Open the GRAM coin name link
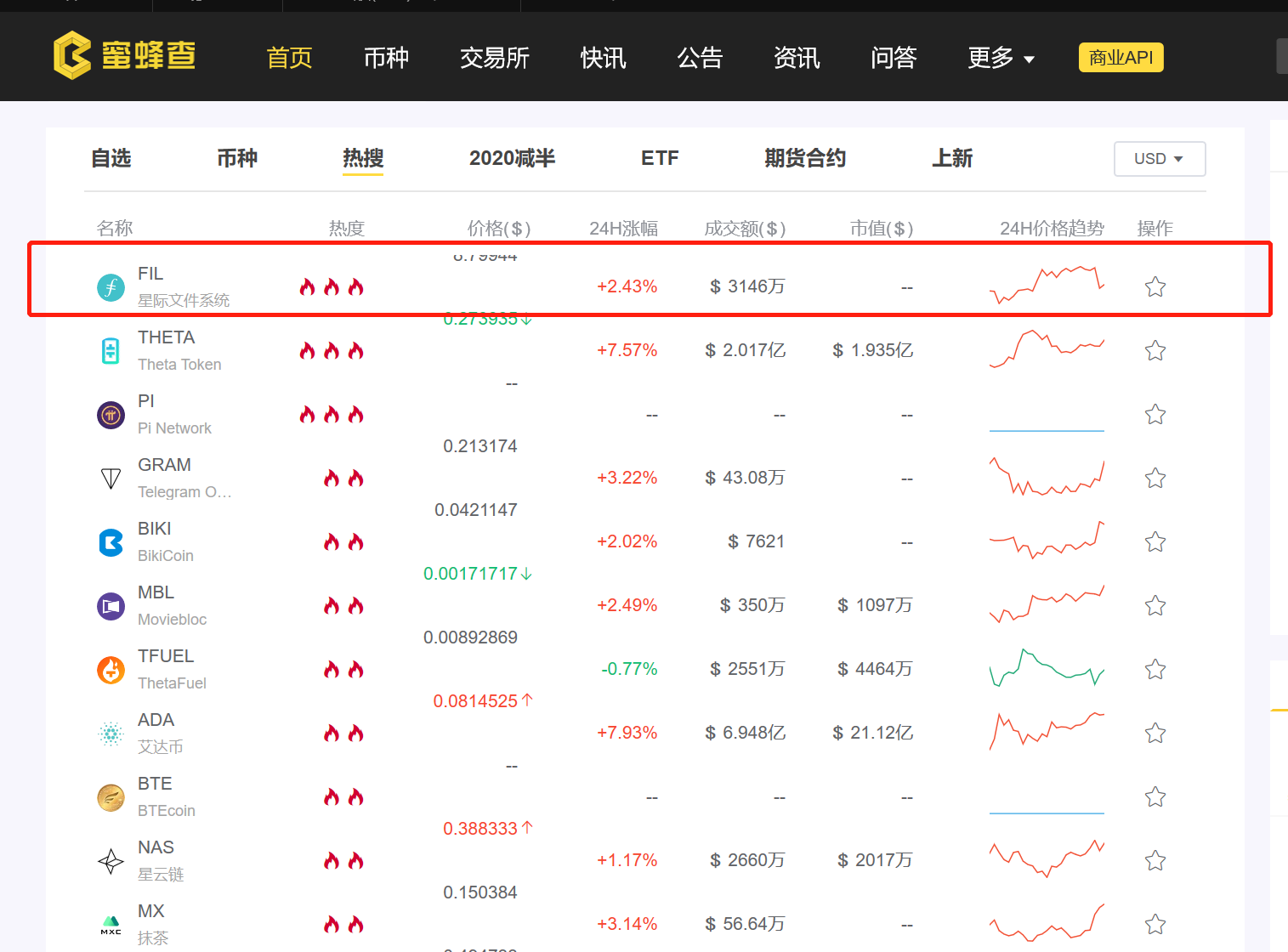The width and height of the screenshot is (1288, 952). point(164,465)
